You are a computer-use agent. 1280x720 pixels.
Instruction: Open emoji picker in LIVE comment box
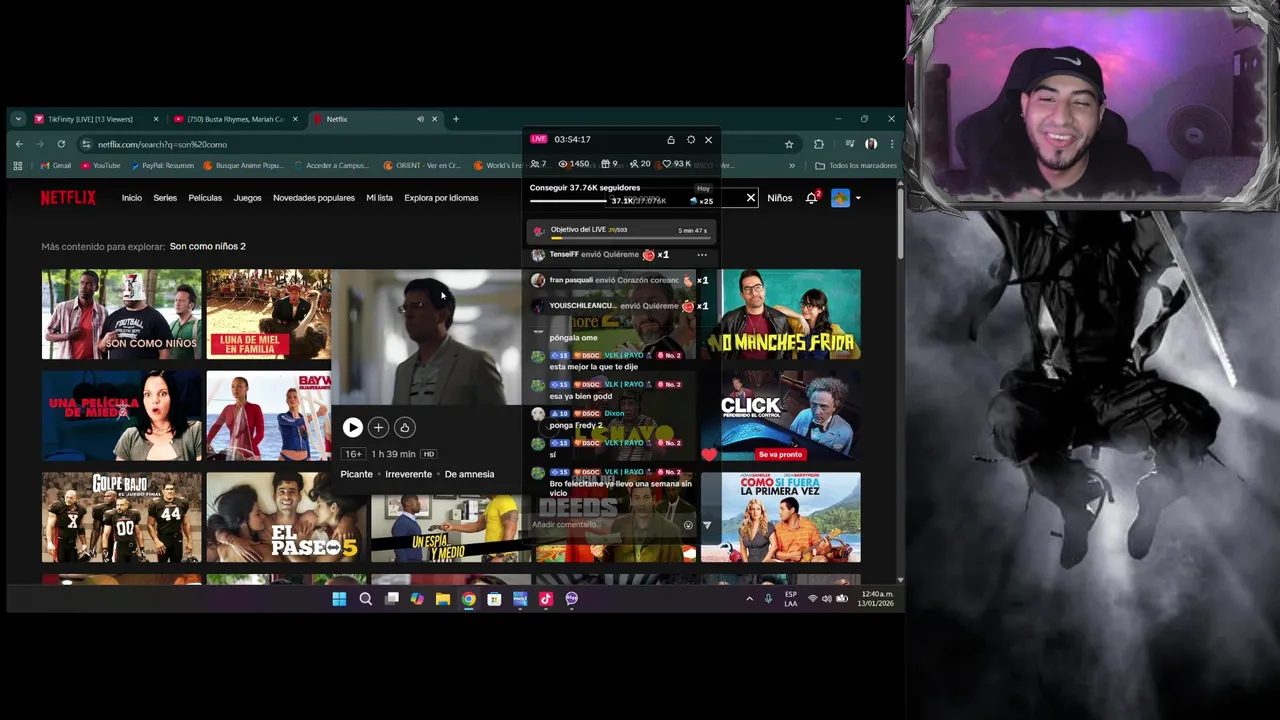688,525
